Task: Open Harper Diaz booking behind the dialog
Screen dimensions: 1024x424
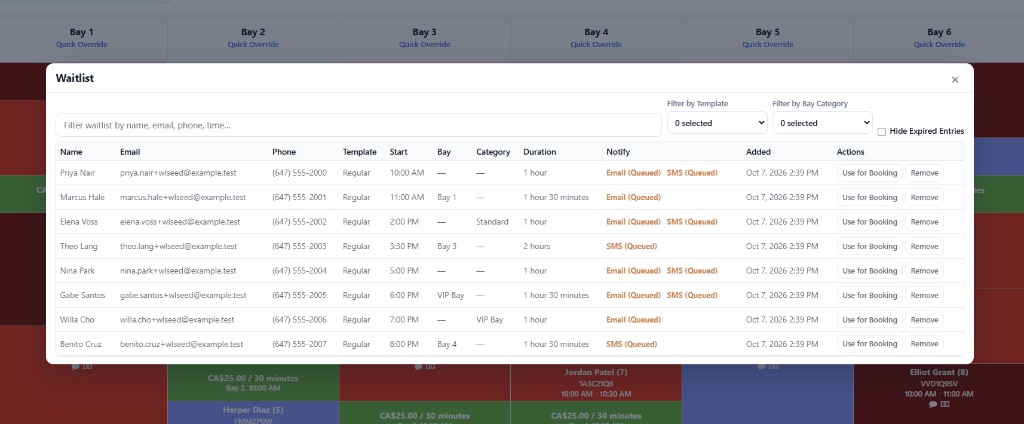Action: pos(253,412)
